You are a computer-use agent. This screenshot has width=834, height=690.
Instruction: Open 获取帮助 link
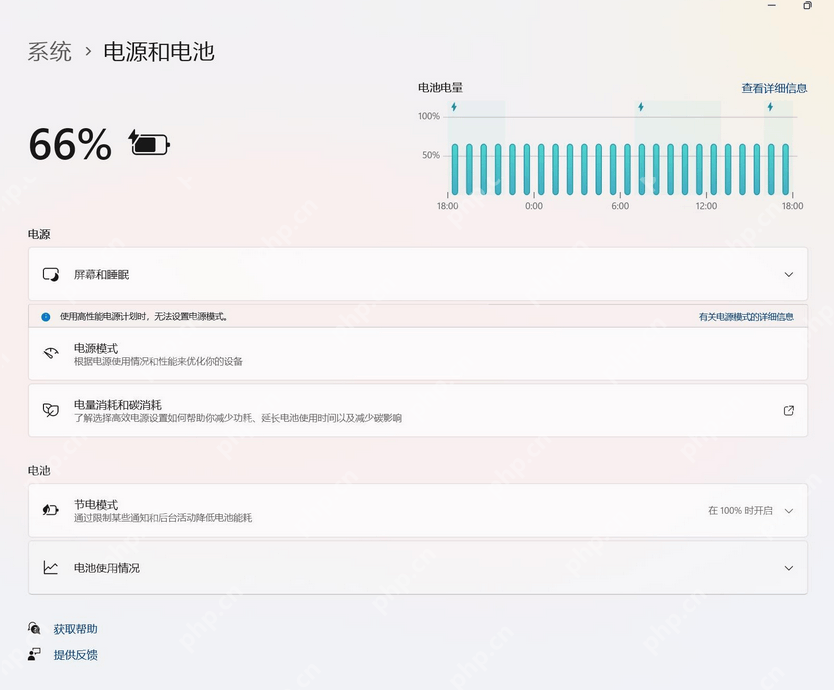click(76, 629)
